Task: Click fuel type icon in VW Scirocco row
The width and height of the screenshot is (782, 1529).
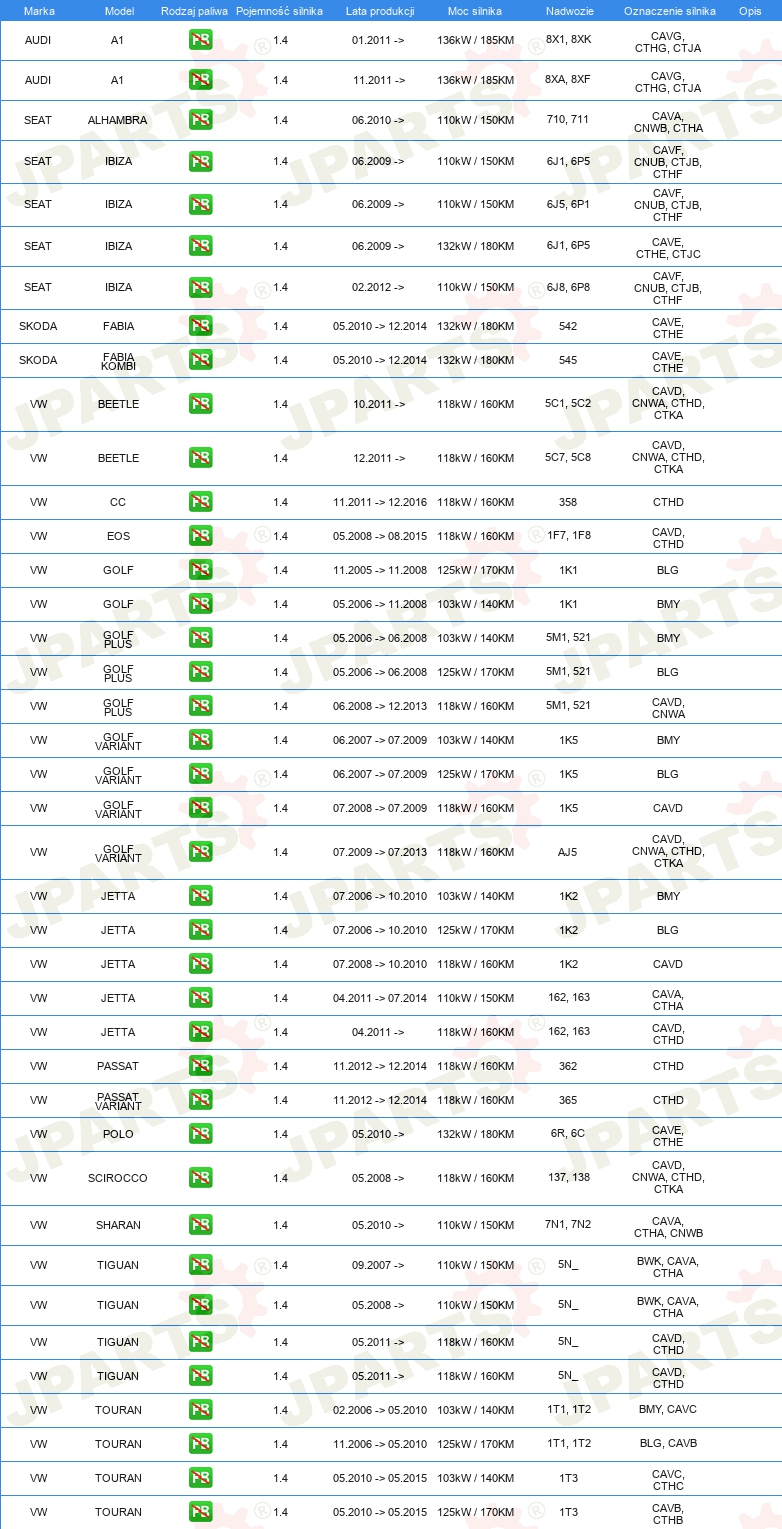Action: (200, 1178)
